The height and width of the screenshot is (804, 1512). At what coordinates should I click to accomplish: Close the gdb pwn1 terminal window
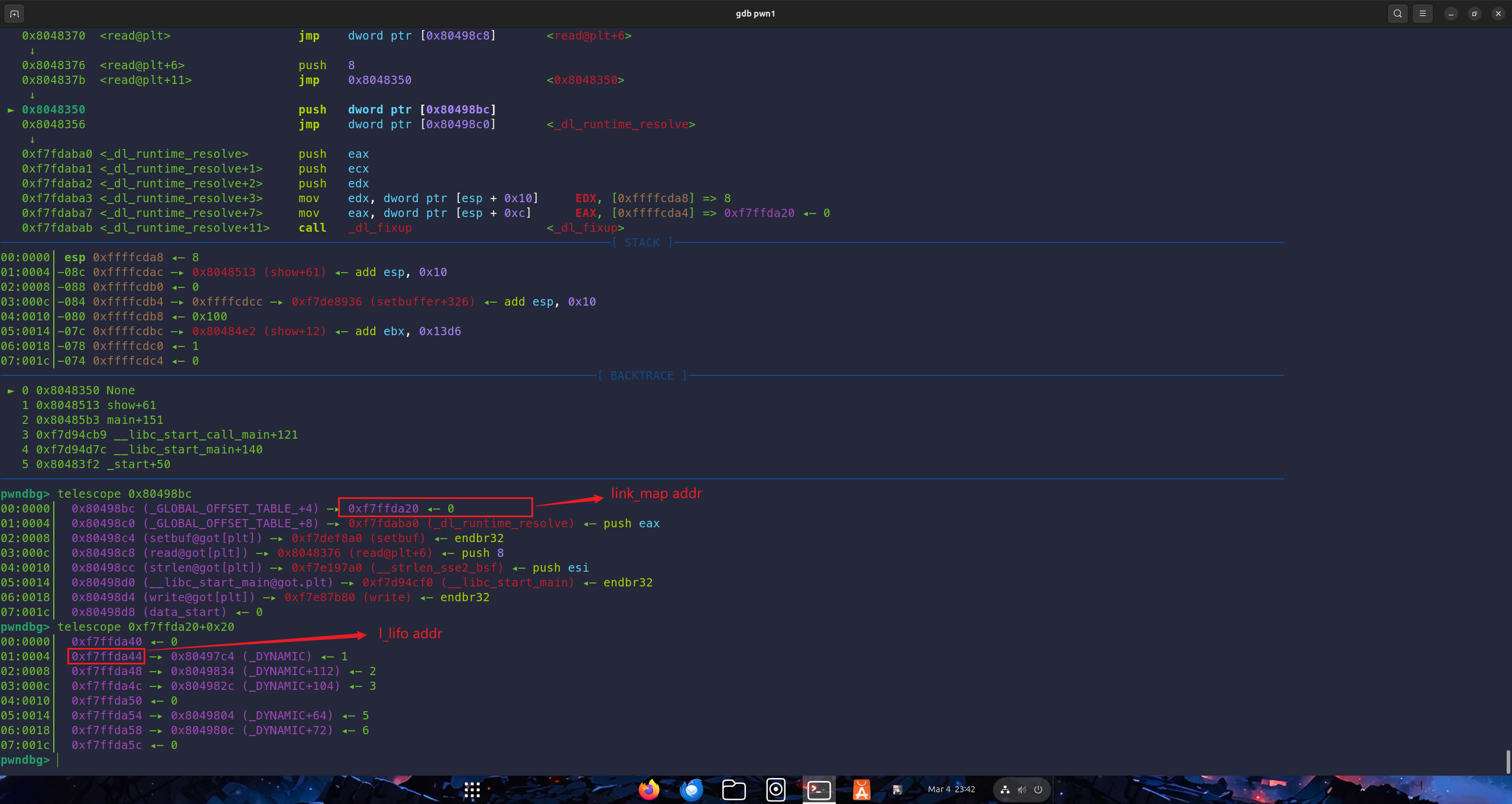click(x=1498, y=14)
